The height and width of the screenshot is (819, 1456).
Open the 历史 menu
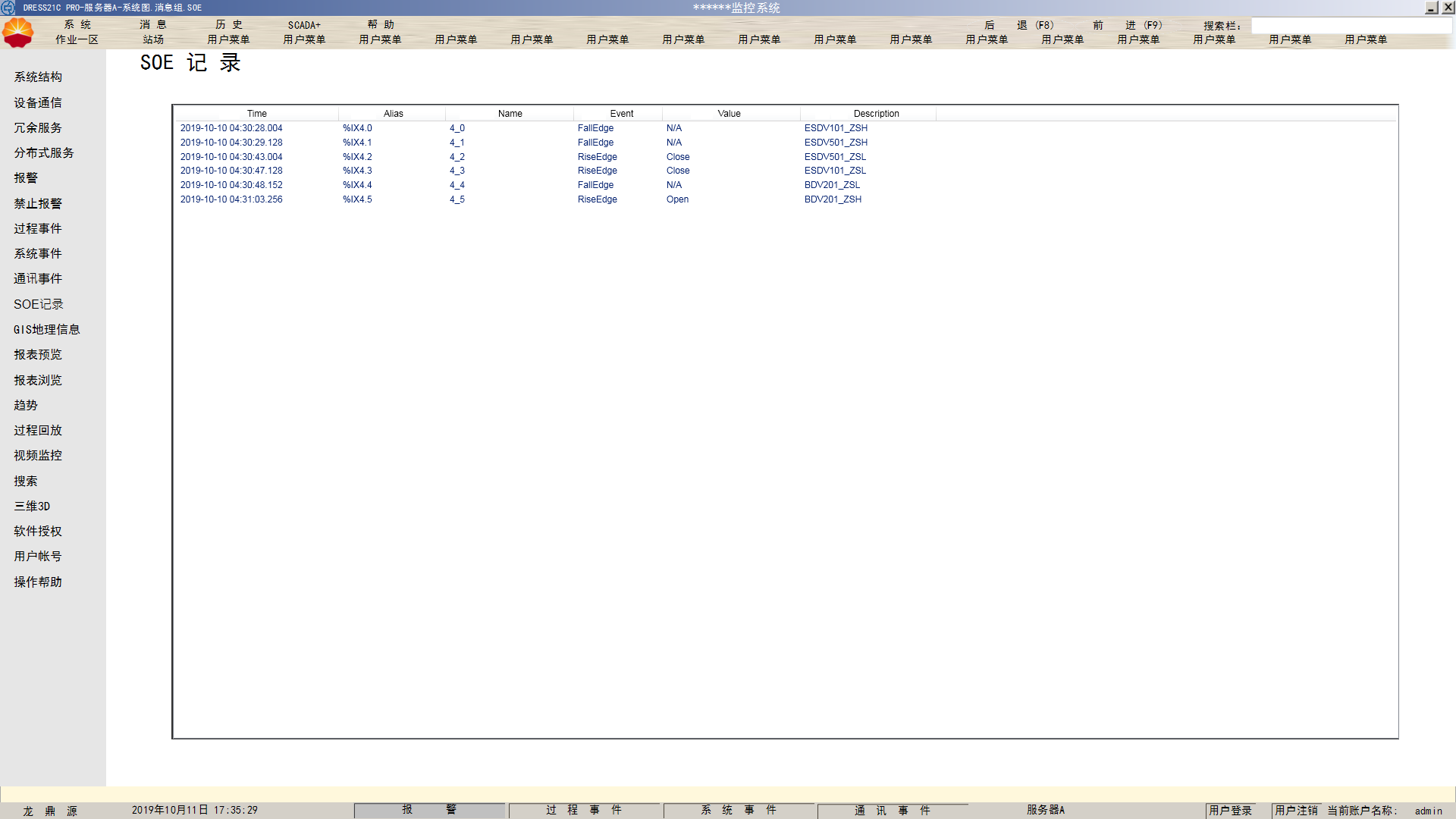(x=228, y=25)
